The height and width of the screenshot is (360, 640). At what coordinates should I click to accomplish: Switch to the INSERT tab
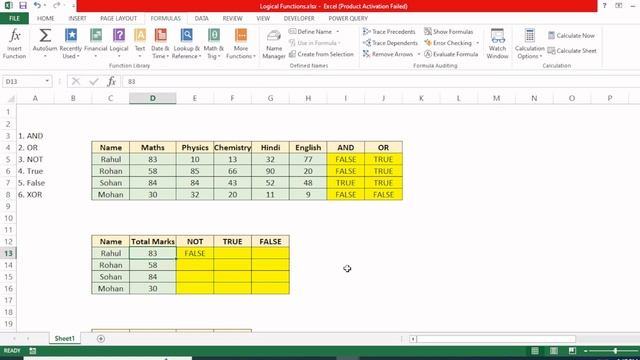[x=77, y=18]
